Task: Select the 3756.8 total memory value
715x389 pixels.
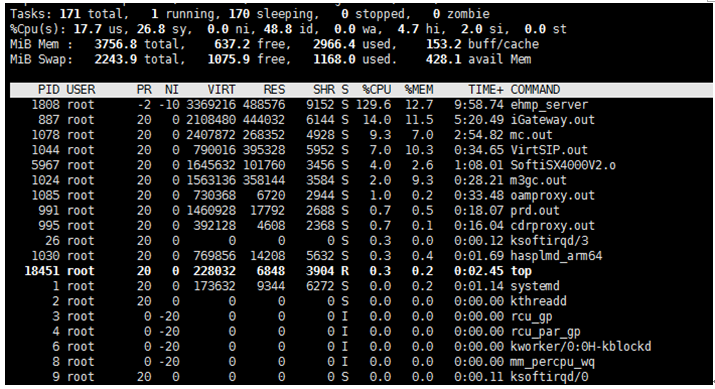Action: [115, 44]
